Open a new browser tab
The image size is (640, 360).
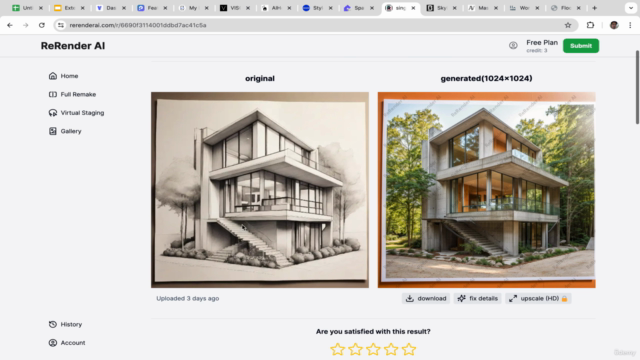click(x=594, y=8)
